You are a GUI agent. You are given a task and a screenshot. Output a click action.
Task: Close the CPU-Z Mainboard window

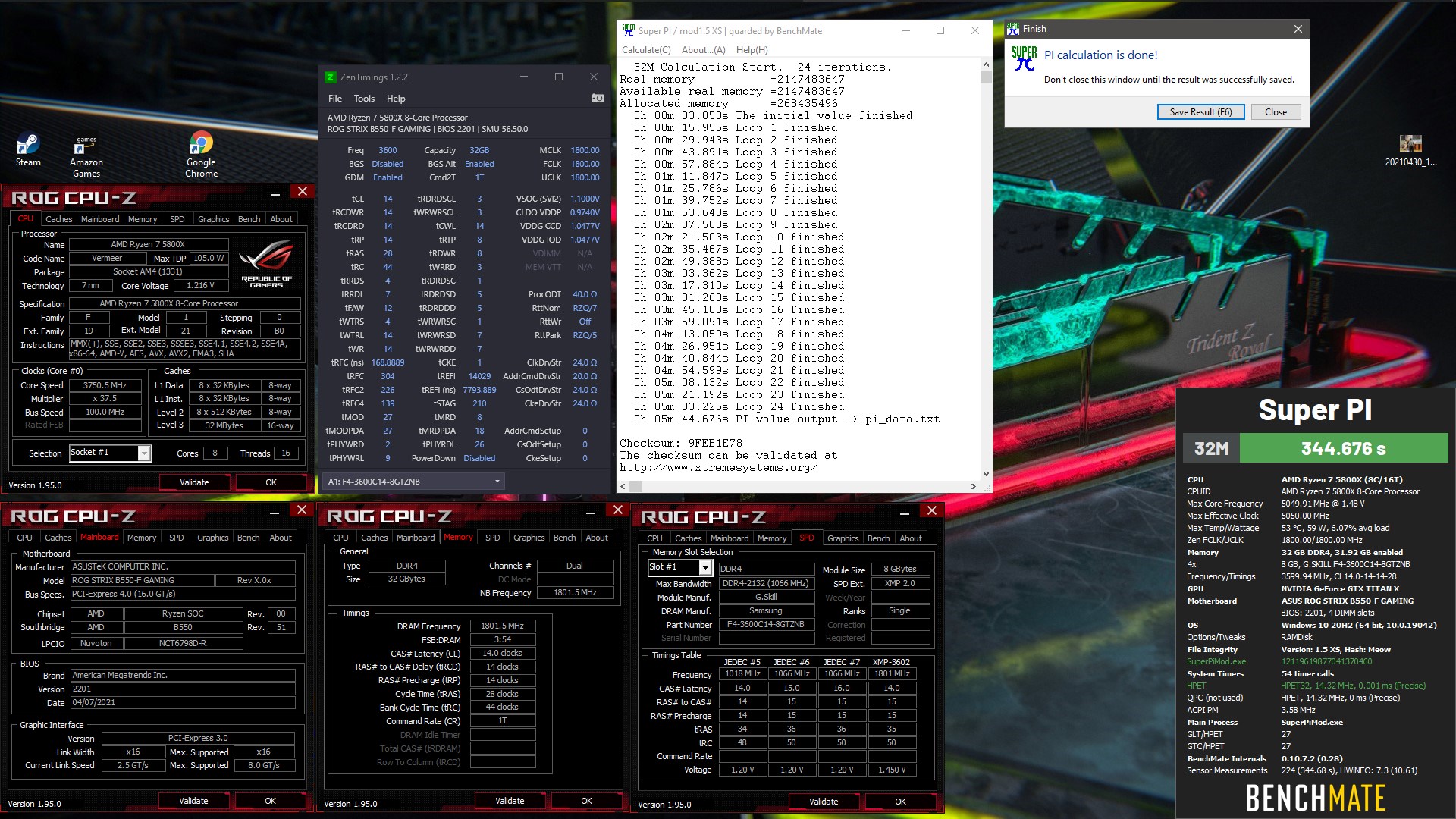pyautogui.click(x=301, y=510)
